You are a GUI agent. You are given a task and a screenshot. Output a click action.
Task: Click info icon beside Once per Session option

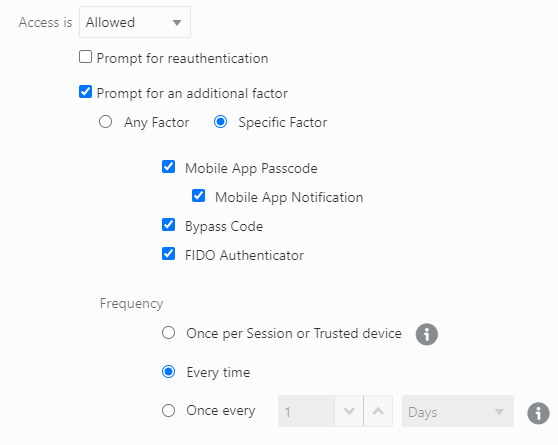(x=426, y=334)
